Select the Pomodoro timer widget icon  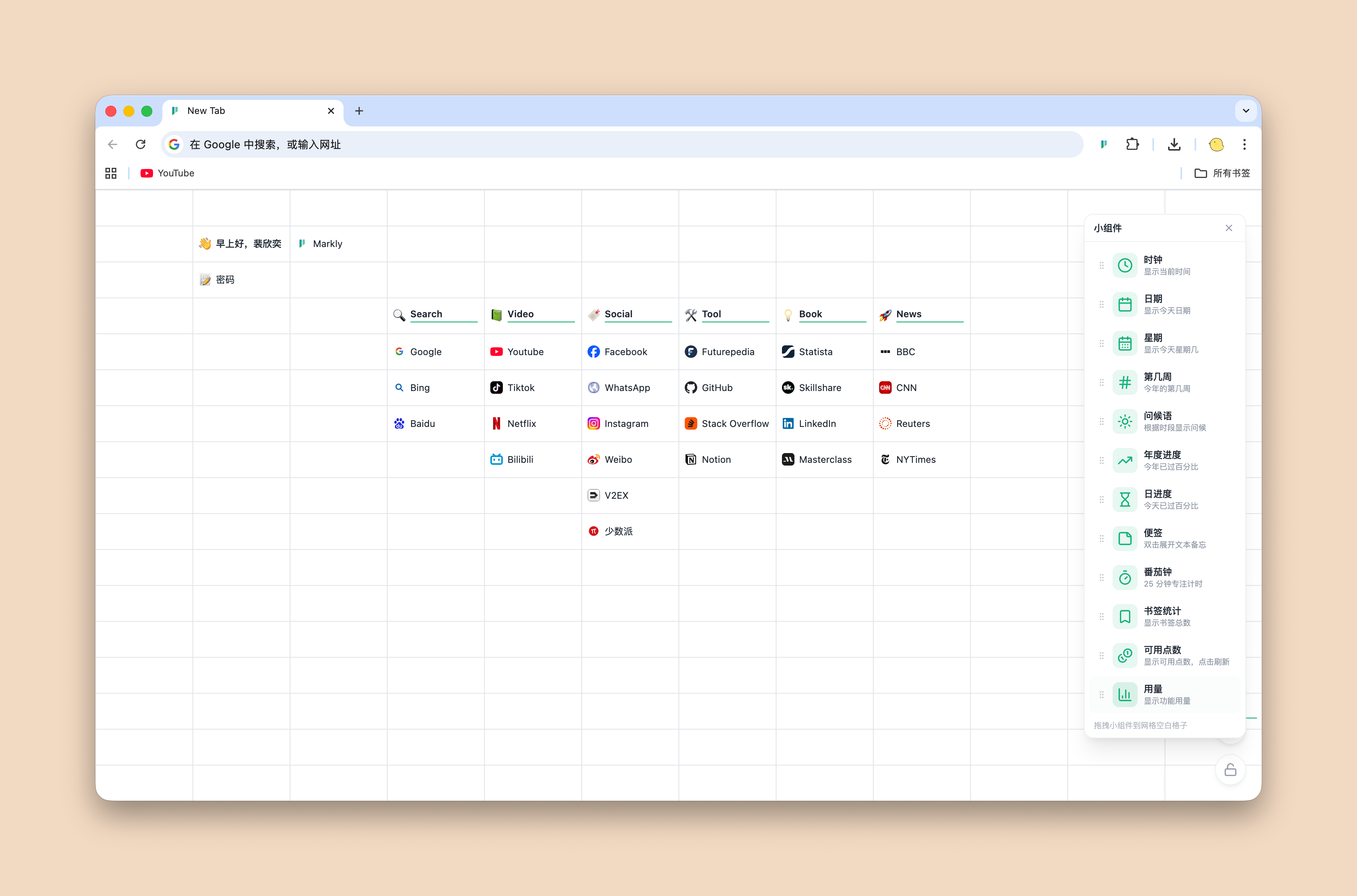coord(1124,578)
